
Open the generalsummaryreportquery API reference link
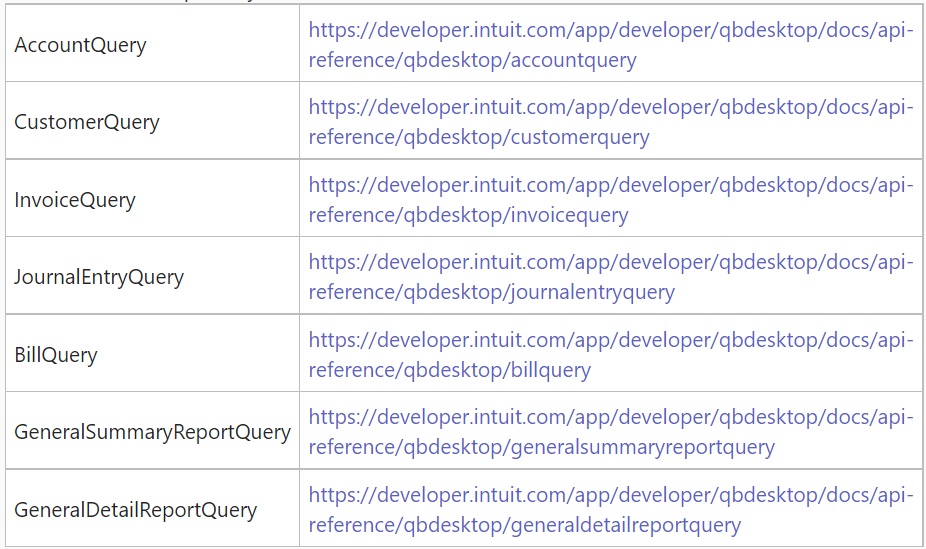(x=611, y=432)
